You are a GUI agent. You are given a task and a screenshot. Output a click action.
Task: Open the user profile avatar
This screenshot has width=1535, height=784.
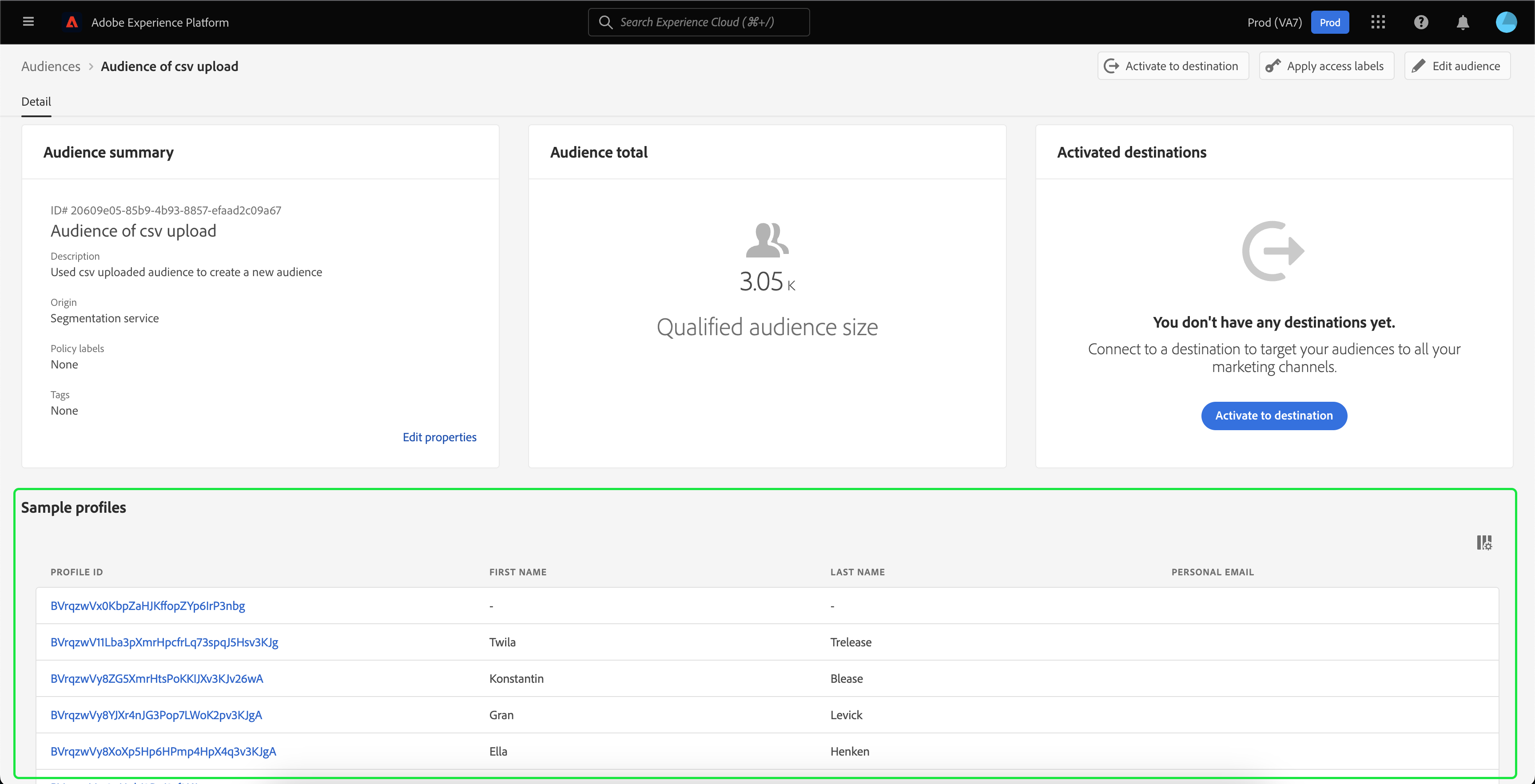click(x=1506, y=22)
